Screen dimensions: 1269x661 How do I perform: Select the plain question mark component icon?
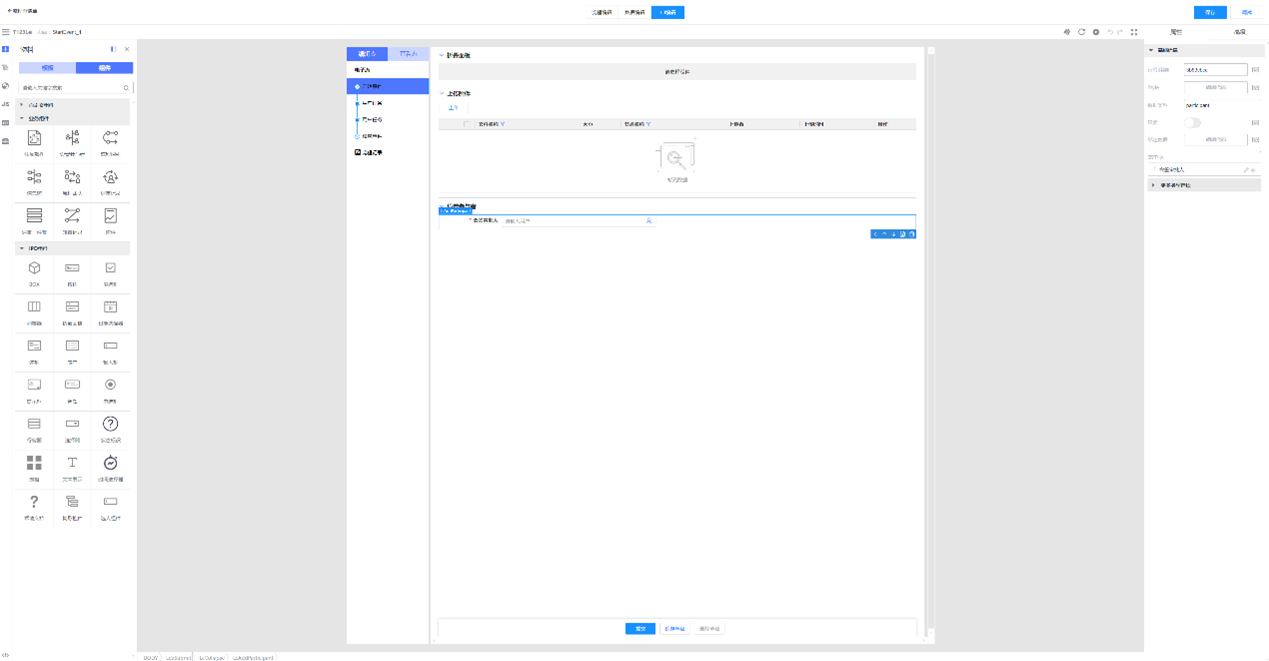(34, 502)
